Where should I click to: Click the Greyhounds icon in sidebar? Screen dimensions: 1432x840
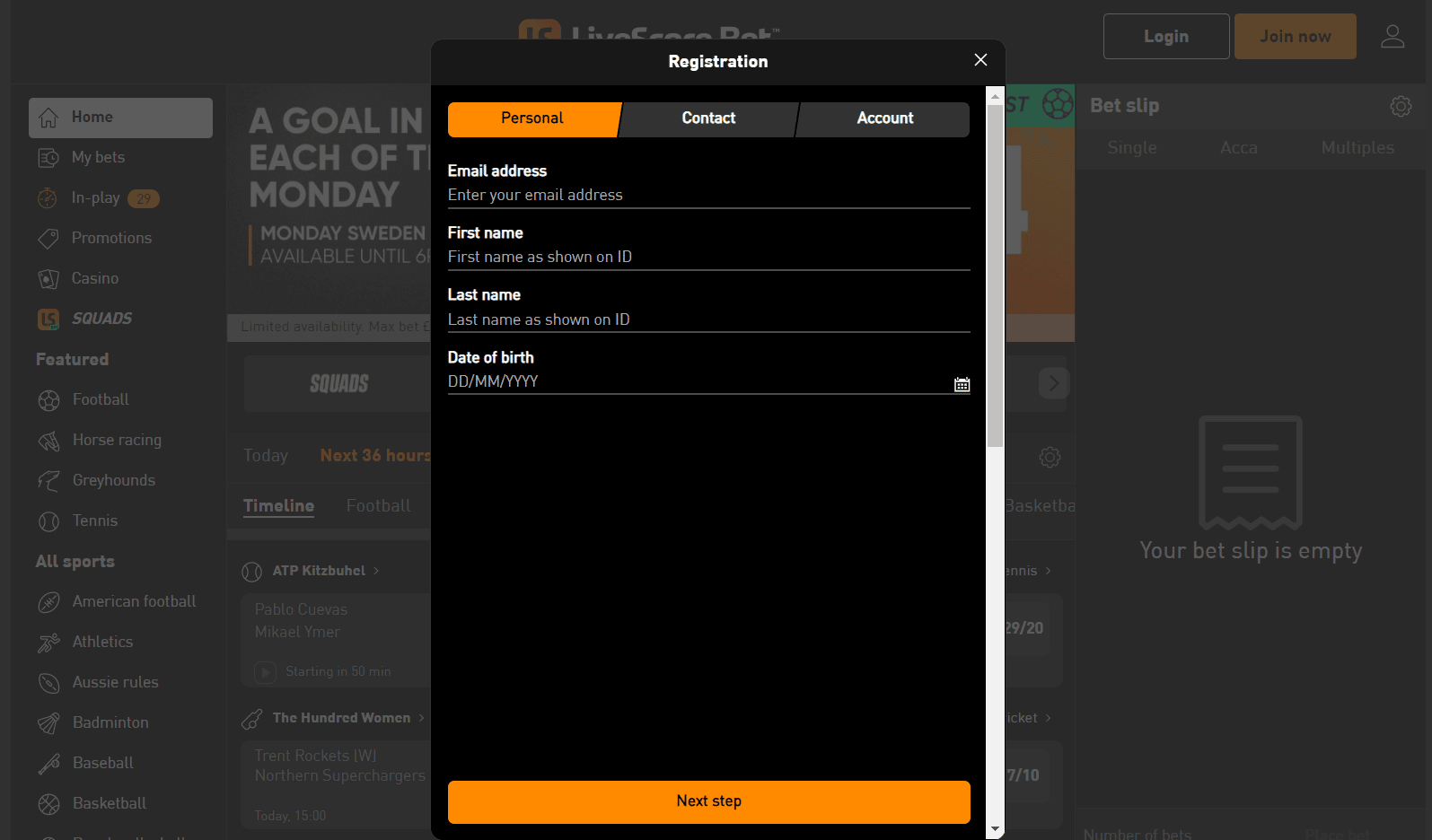click(48, 481)
